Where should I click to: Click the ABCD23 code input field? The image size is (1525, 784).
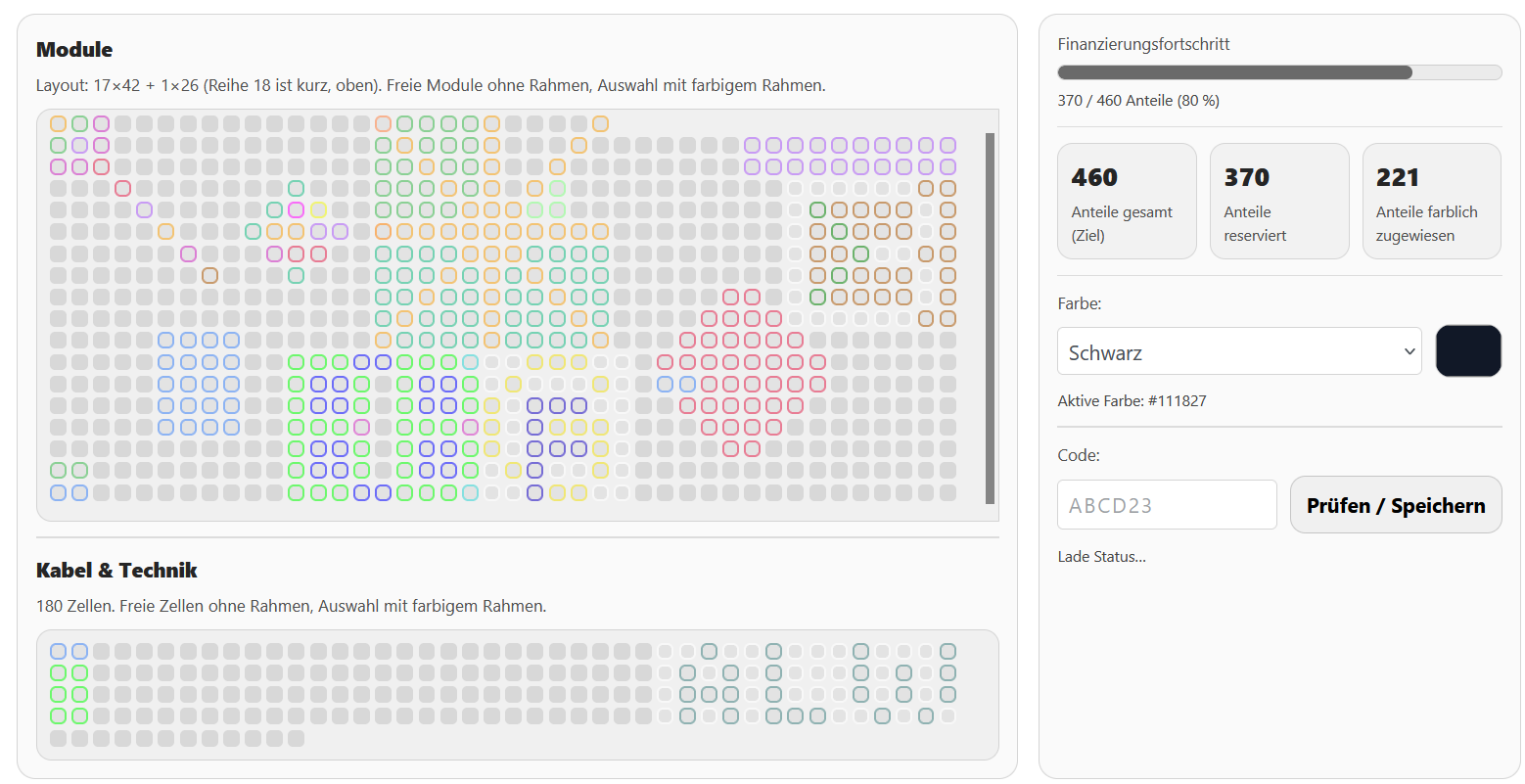click(1166, 504)
